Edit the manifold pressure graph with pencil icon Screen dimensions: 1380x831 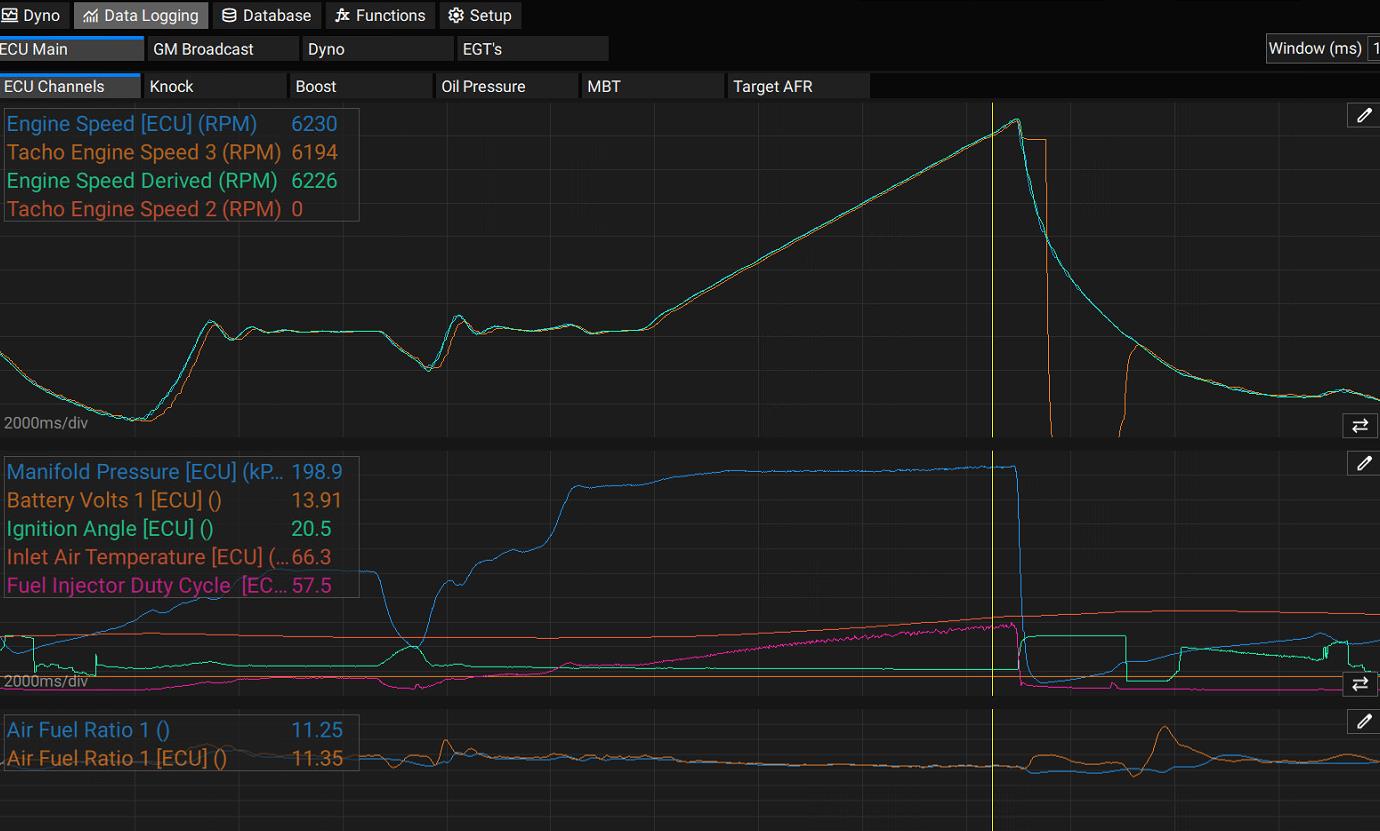pos(1363,463)
